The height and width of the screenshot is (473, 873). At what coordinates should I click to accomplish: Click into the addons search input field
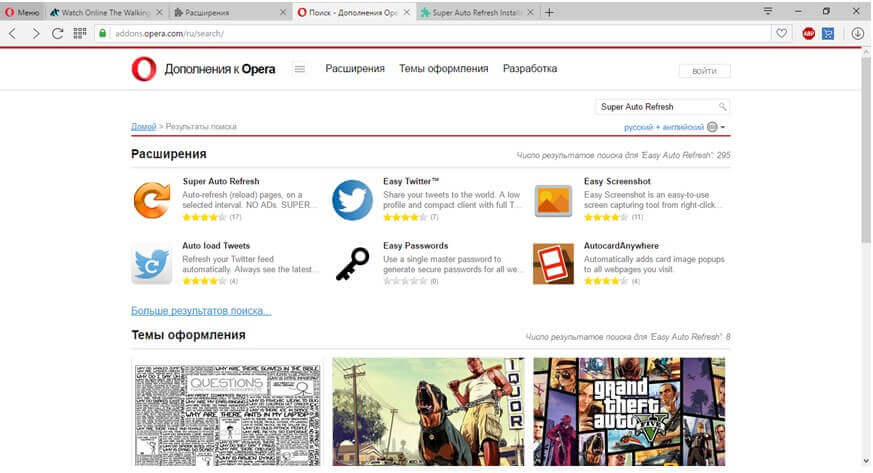tap(655, 106)
